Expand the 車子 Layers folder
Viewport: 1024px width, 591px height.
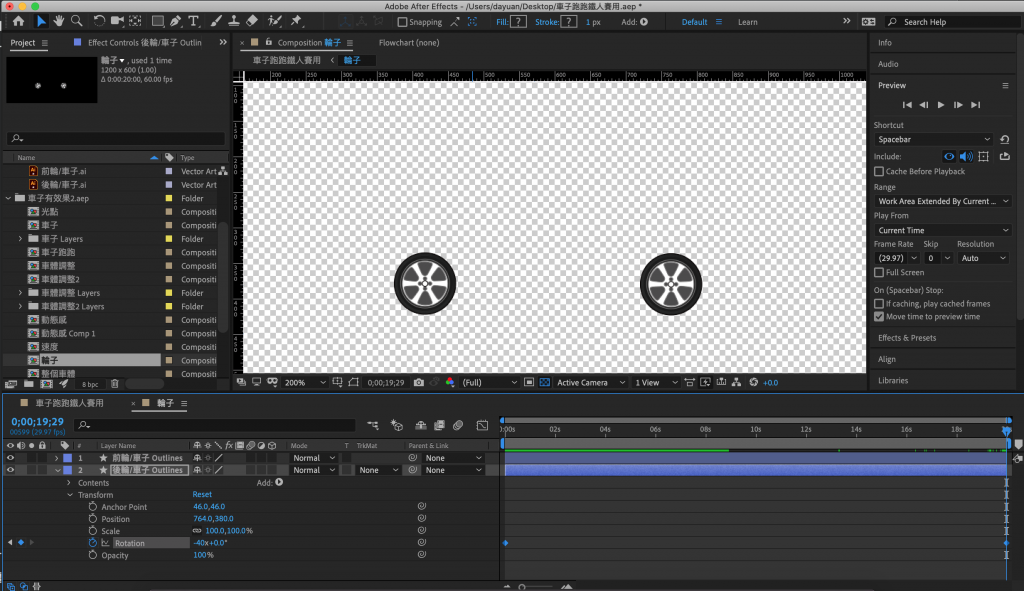tap(21, 239)
